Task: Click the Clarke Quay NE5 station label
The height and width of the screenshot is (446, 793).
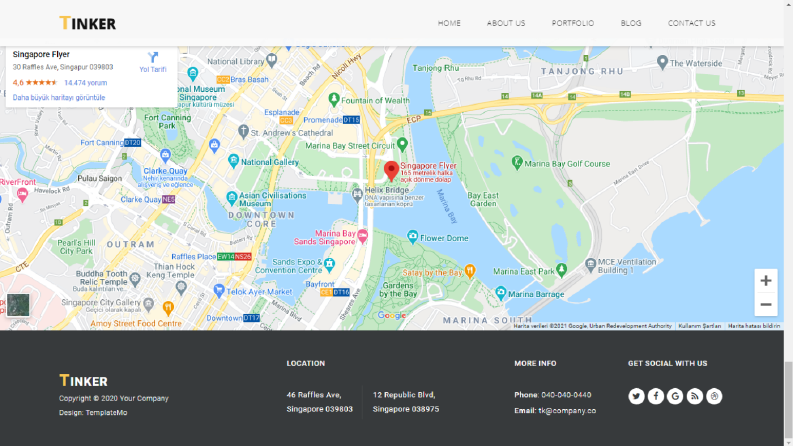Action: (x=148, y=199)
